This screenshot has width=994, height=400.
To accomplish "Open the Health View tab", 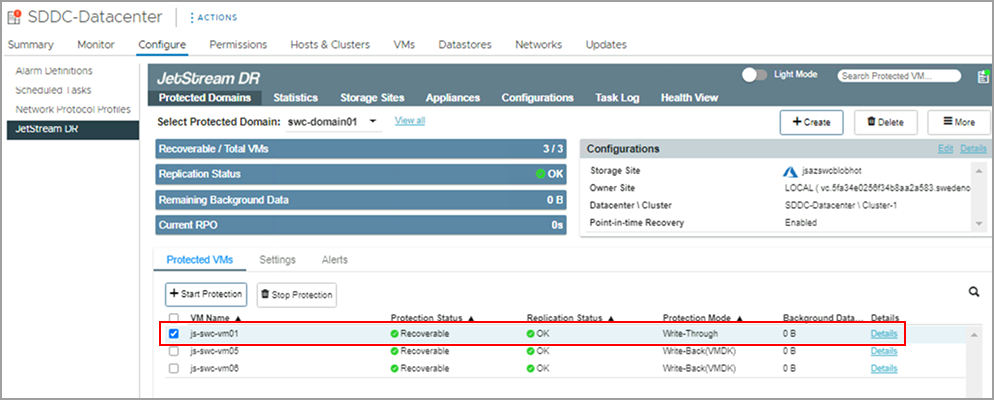I will (689, 98).
